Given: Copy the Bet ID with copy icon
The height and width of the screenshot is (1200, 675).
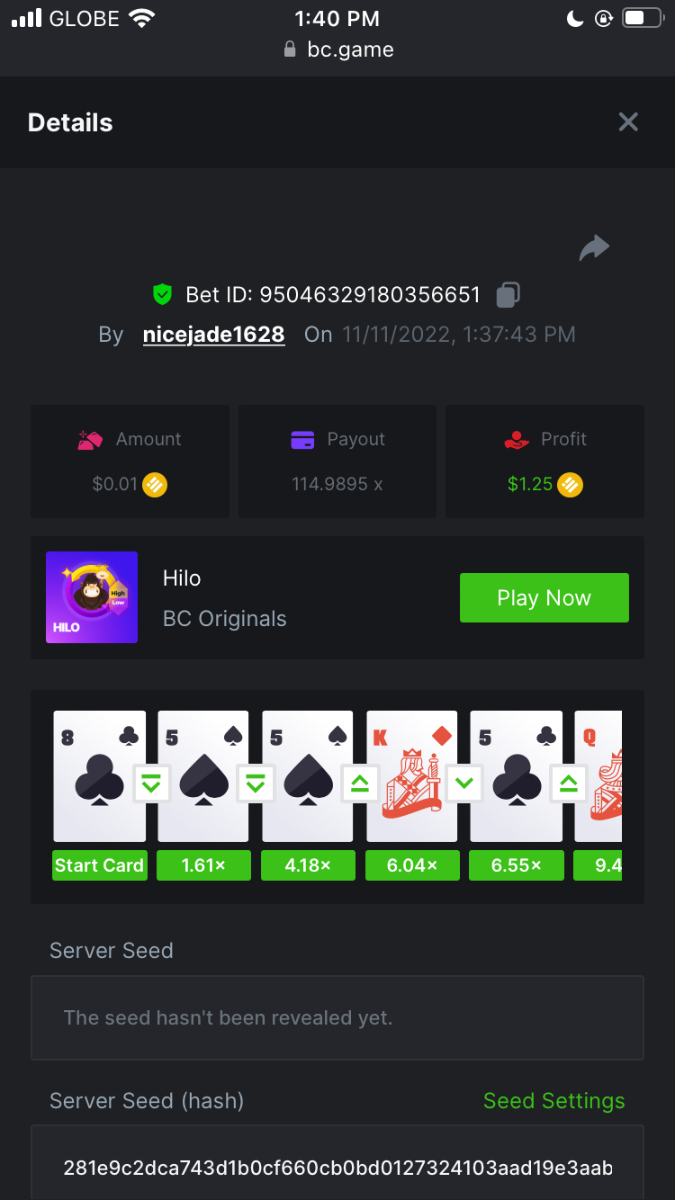Looking at the screenshot, I should coord(508,295).
